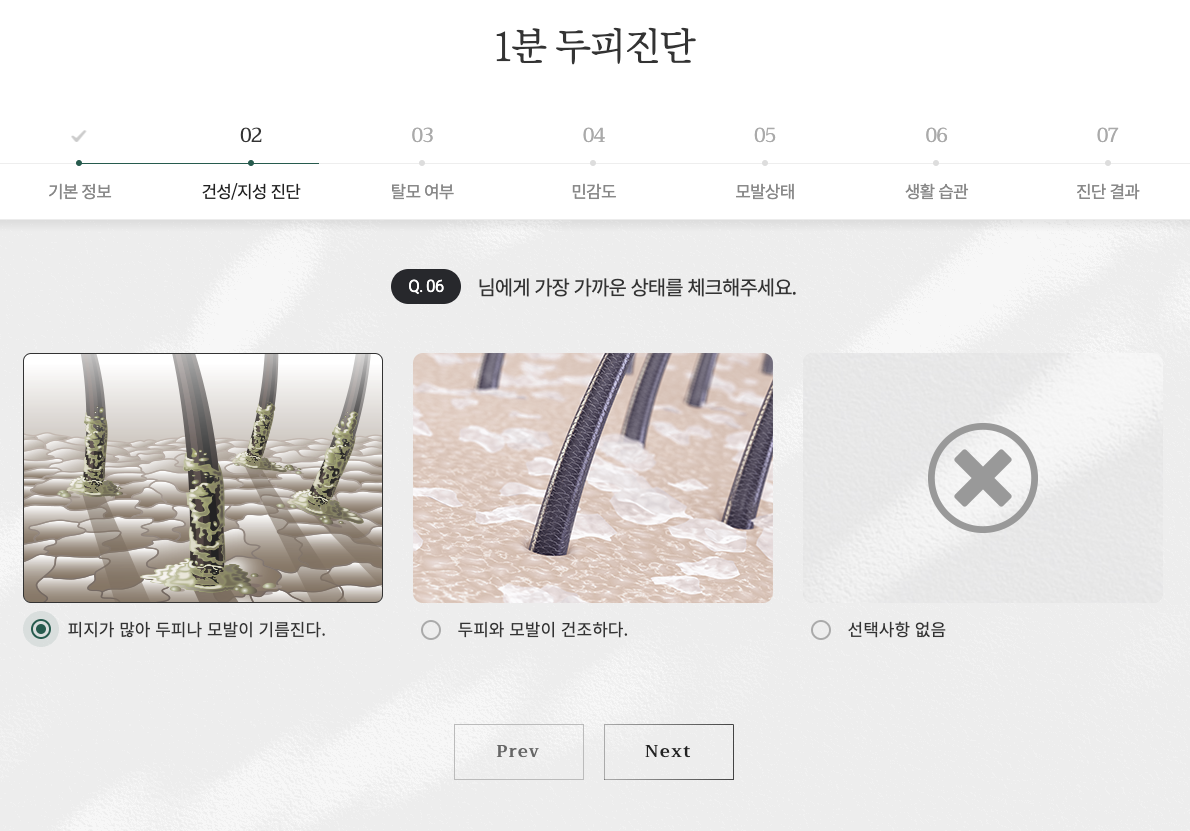Open step 03 탈모 여부

tap(422, 162)
